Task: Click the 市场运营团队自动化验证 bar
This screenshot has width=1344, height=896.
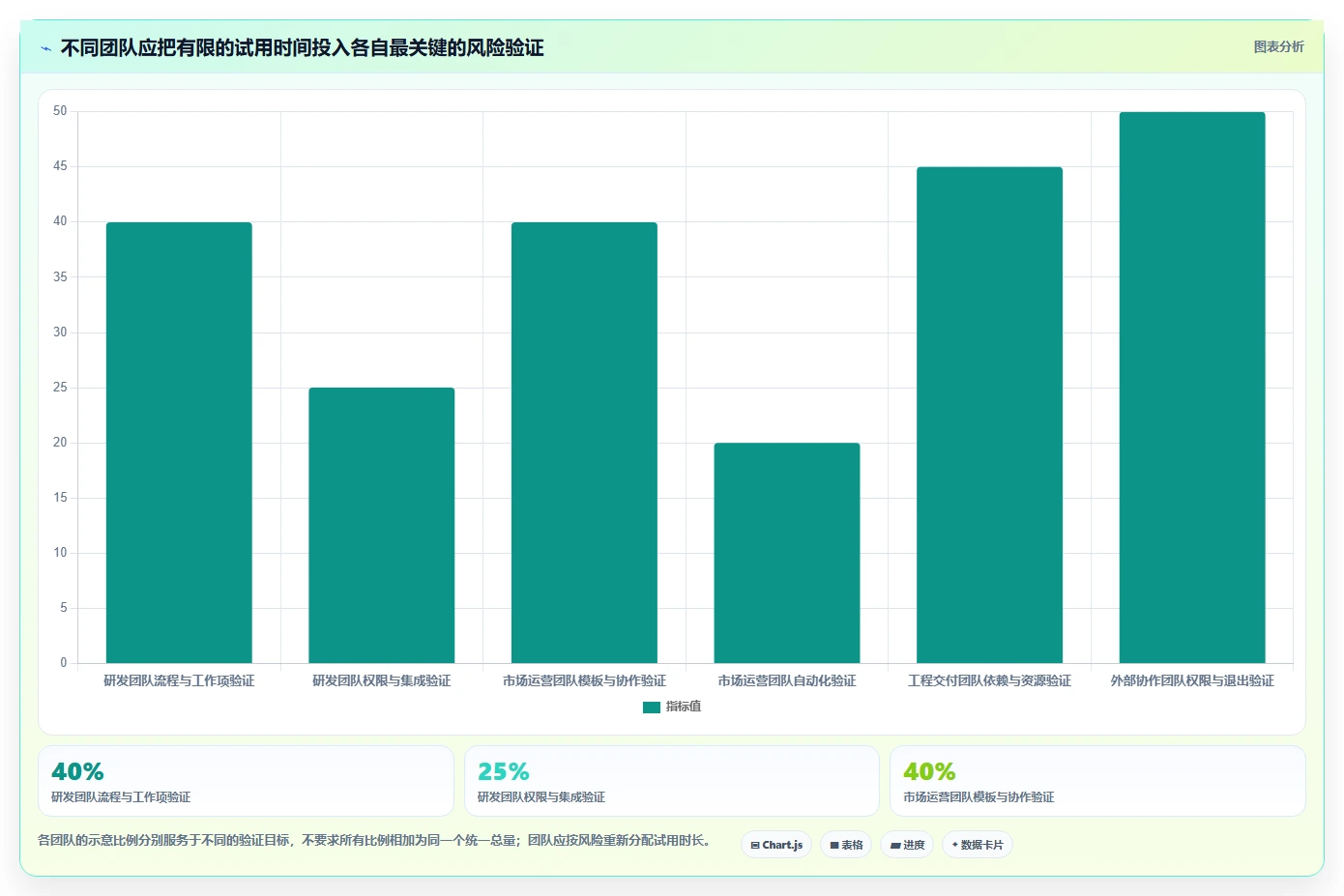Action: point(787,553)
